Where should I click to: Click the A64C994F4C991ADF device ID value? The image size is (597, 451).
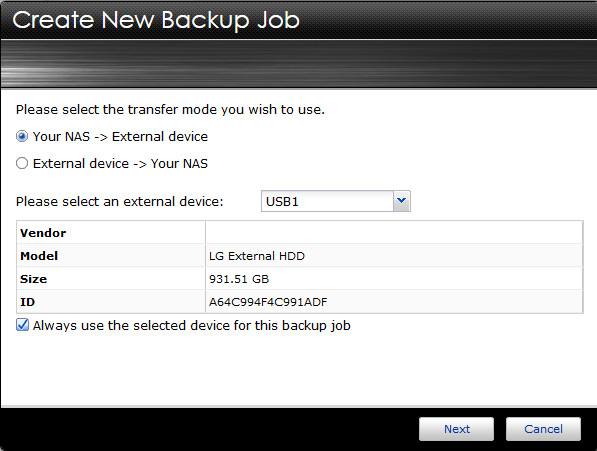(268, 302)
